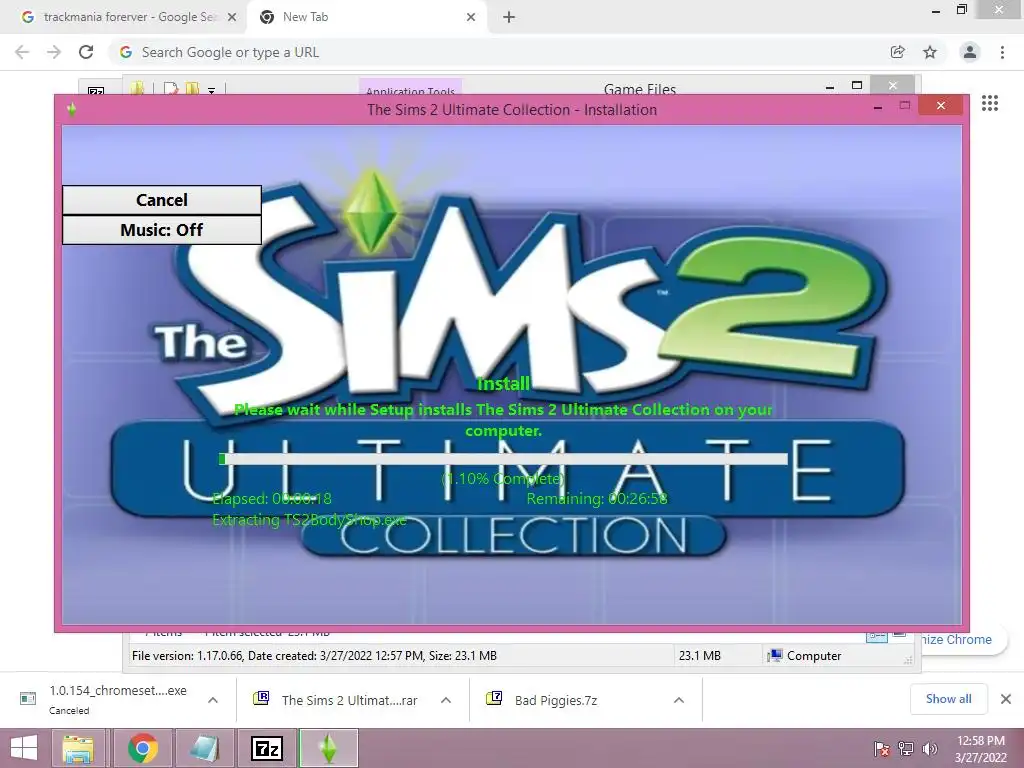Open 7-Zip from the taskbar
1024x768 pixels.
(266, 748)
